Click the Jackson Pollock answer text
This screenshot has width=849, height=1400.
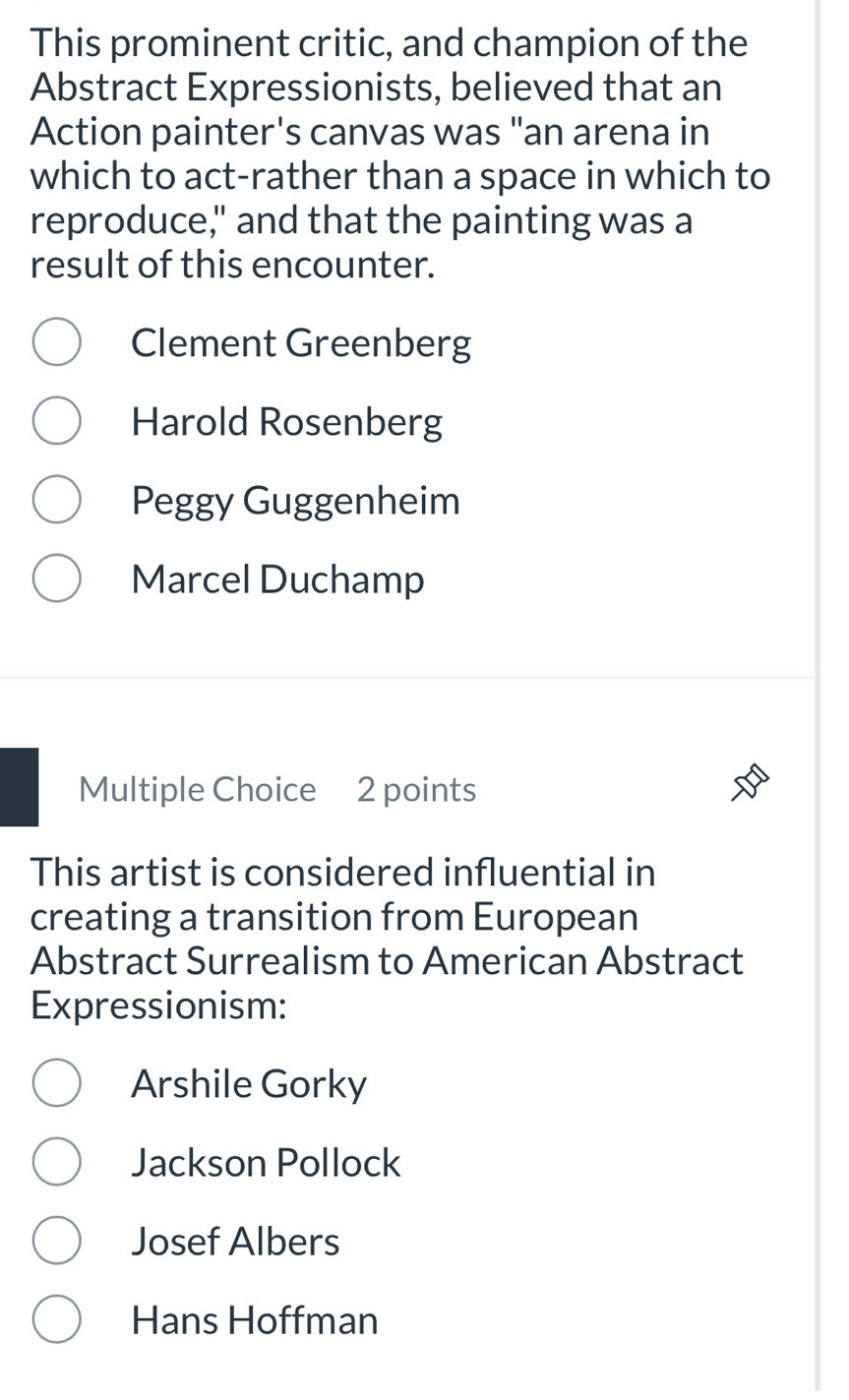click(x=266, y=1161)
